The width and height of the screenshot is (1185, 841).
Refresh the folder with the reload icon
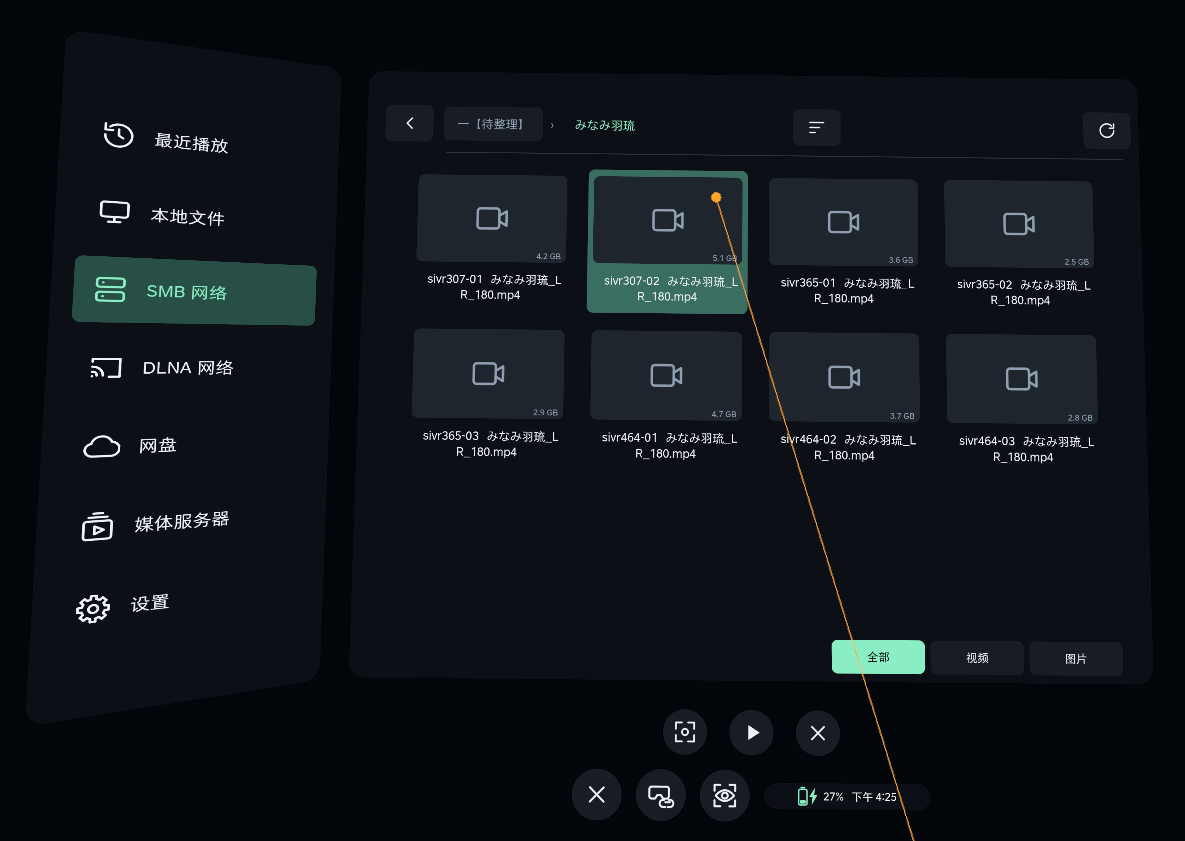point(1106,131)
